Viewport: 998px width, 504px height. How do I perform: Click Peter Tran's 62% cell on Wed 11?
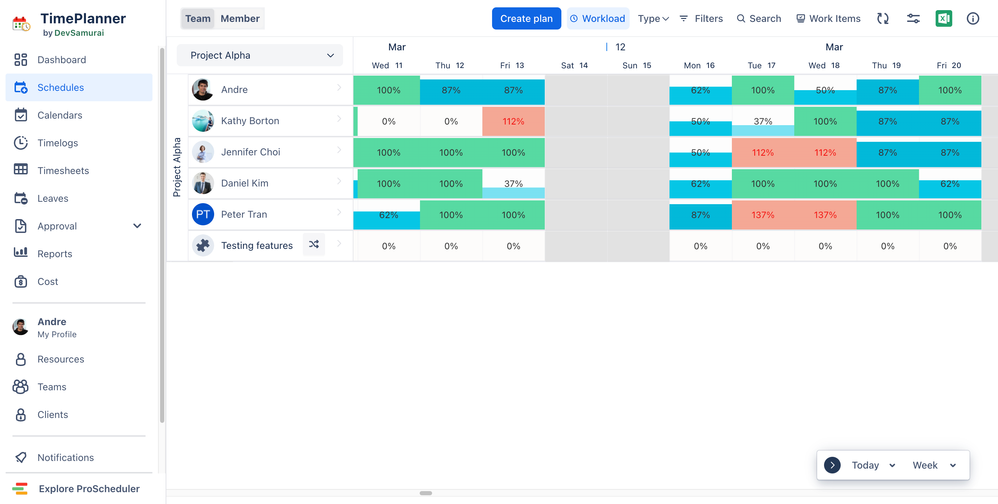(x=389, y=215)
